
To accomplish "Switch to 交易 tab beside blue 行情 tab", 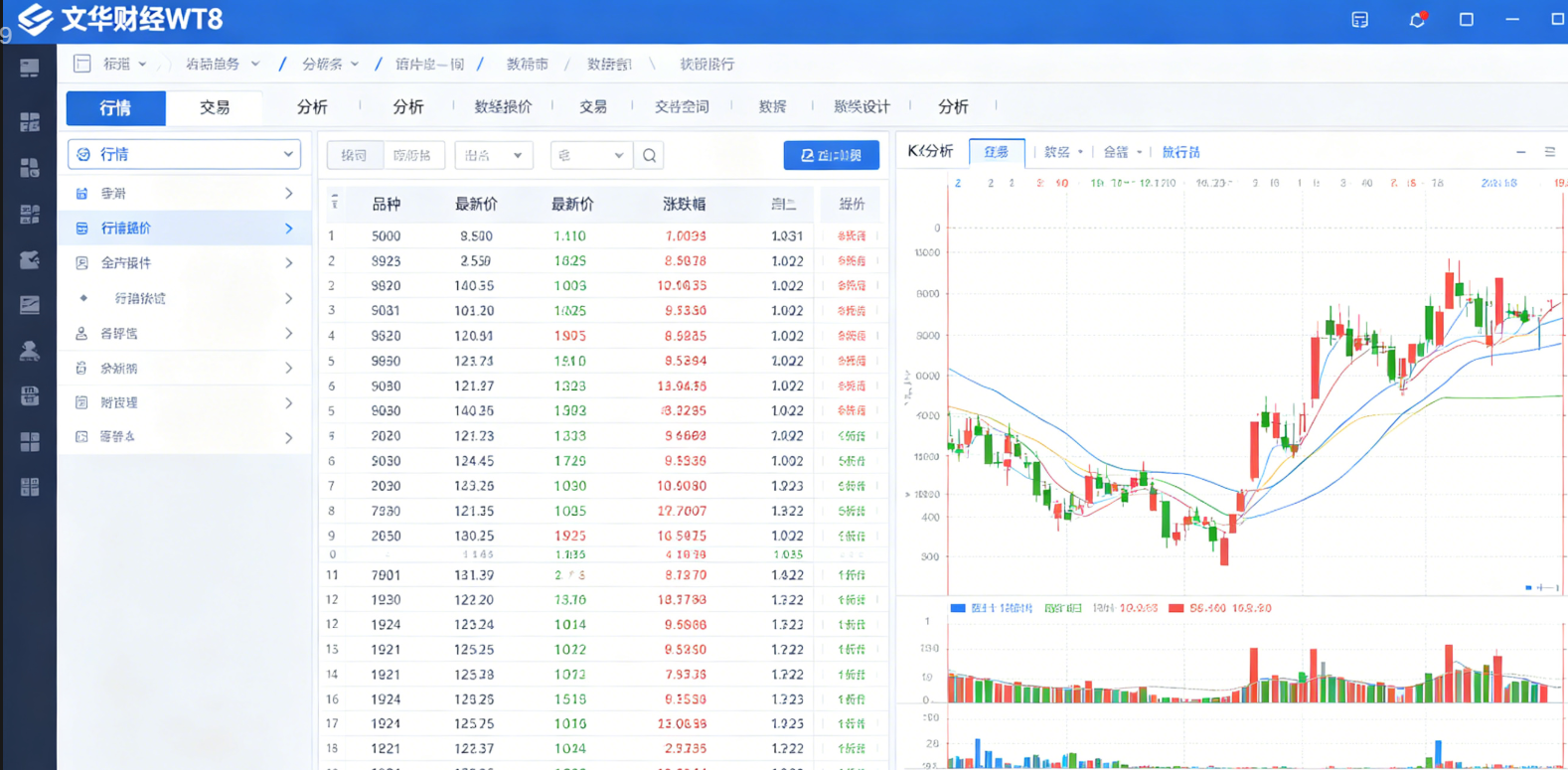I will click(215, 107).
